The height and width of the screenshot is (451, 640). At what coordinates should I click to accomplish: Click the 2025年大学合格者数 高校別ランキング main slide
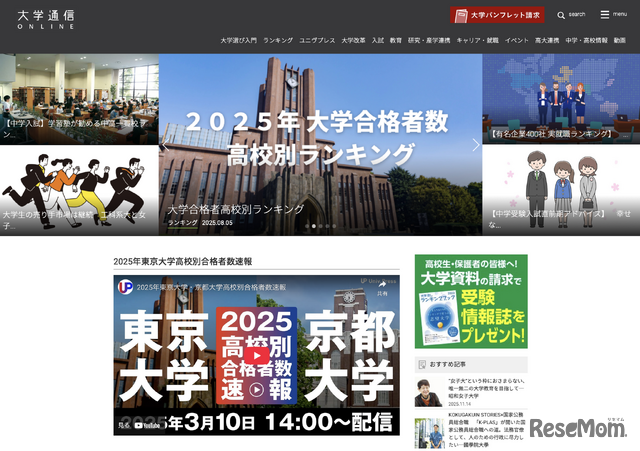point(320,144)
